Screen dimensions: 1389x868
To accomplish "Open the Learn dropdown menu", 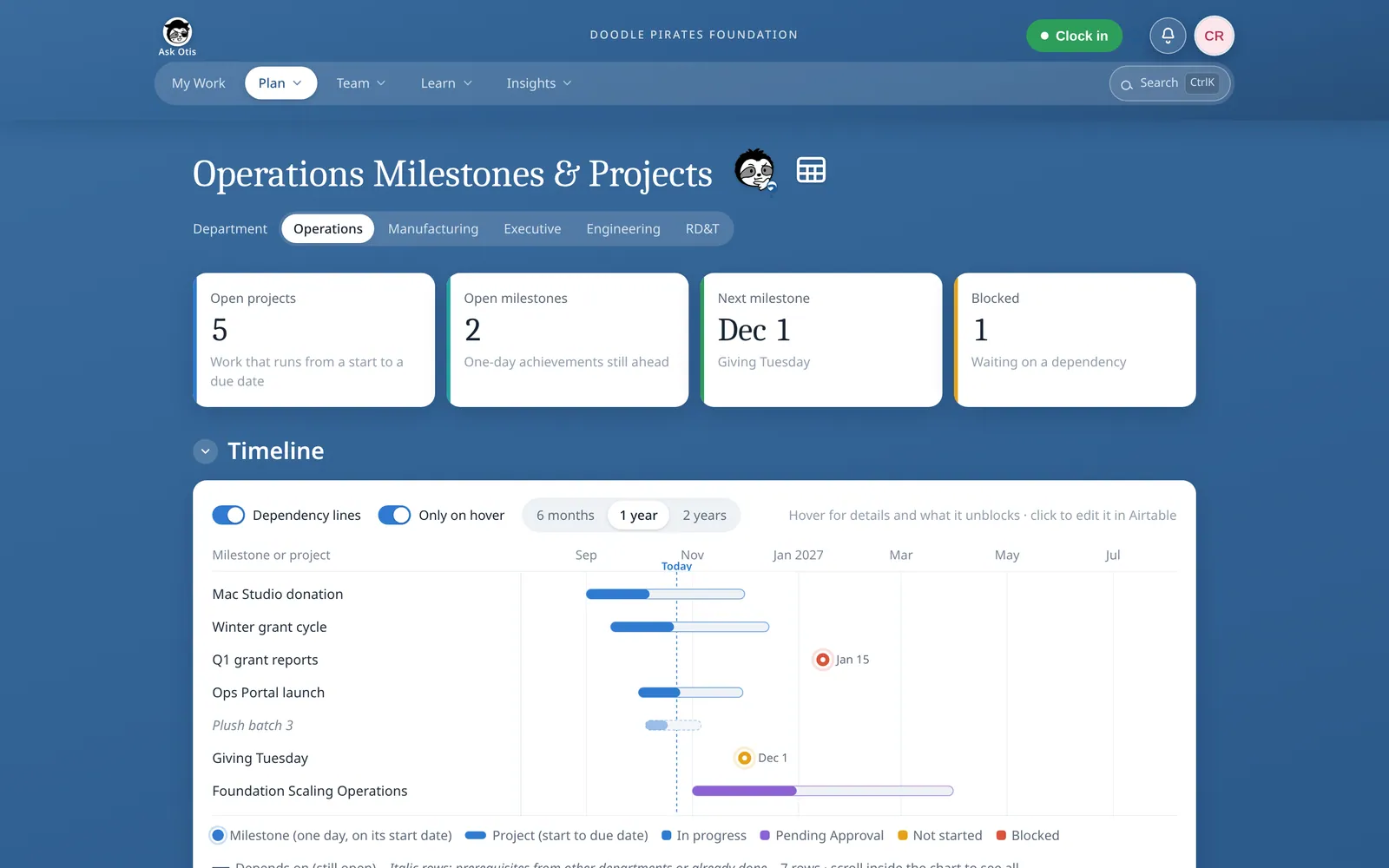I will click(446, 83).
